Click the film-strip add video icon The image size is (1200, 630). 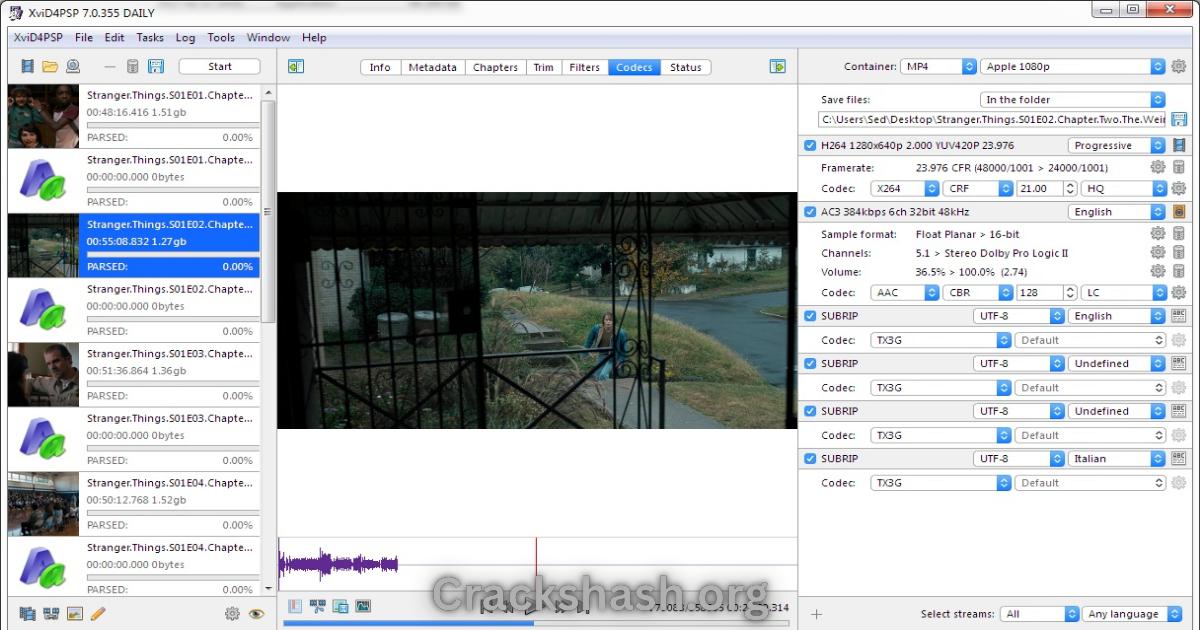(28, 67)
